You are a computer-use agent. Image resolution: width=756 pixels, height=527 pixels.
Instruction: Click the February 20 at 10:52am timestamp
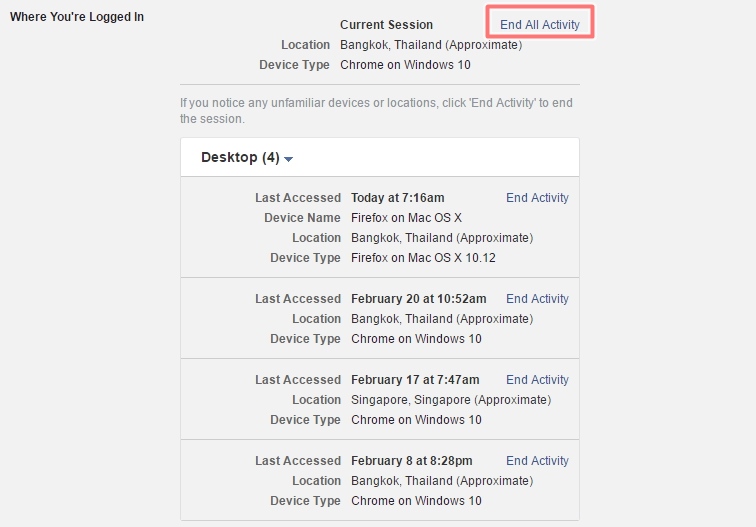tap(418, 299)
